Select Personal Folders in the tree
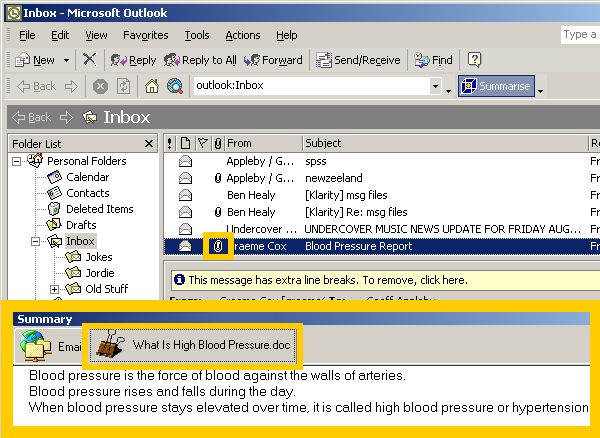The height and width of the screenshot is (438, 600). coord(86,161)
